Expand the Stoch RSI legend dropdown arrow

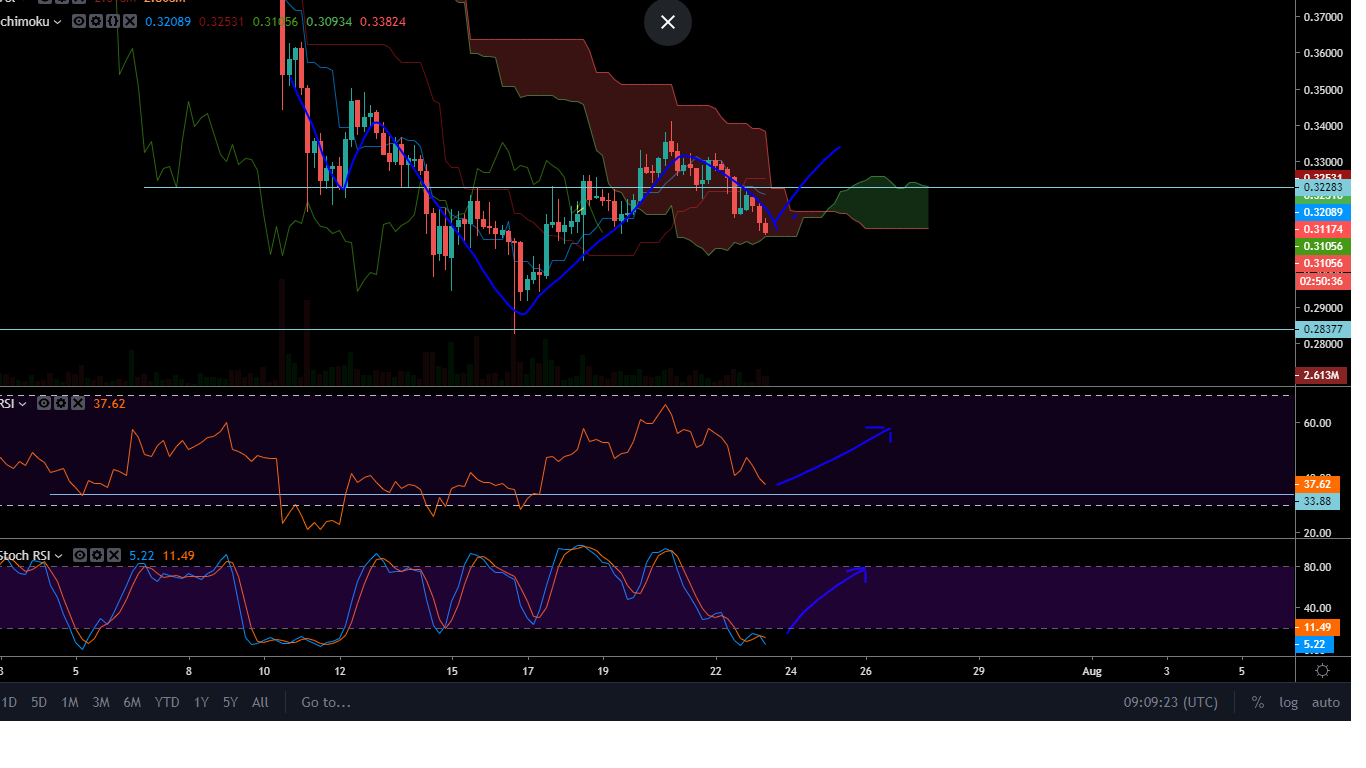click(x=58, y=555)
